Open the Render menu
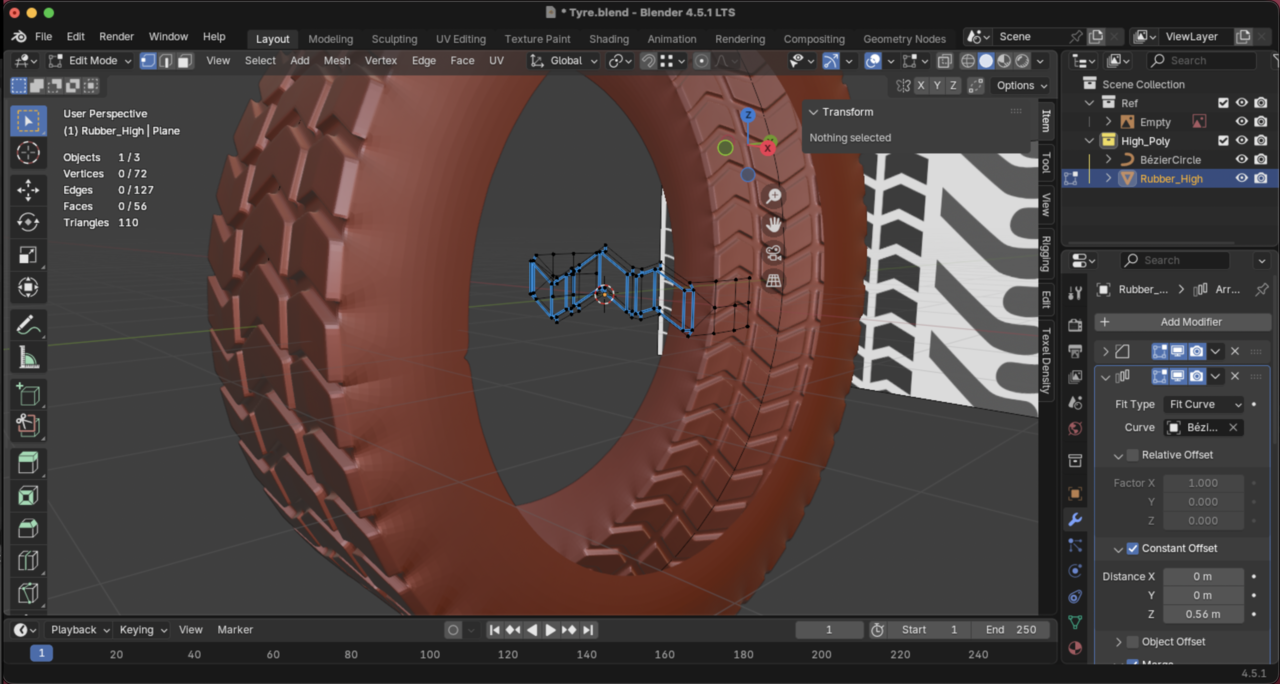The width and height of the screenshot is (1280, 684). pyautogui.click(x=116, y=36)
